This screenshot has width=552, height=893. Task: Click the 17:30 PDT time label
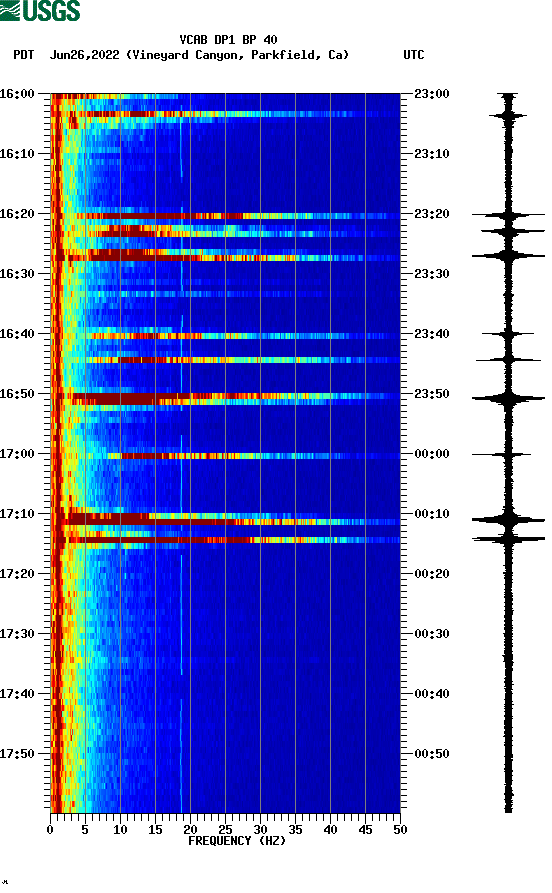17,634
